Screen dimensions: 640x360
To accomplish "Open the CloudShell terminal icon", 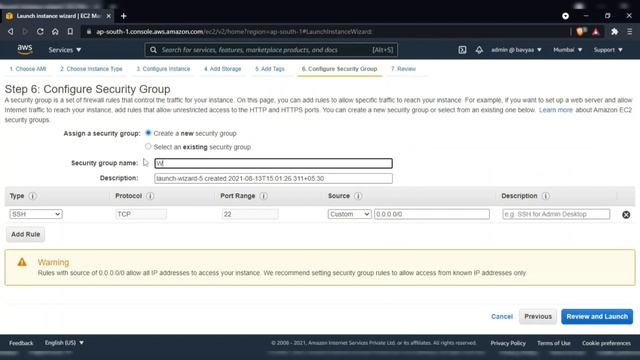I will tap(462, 50).
